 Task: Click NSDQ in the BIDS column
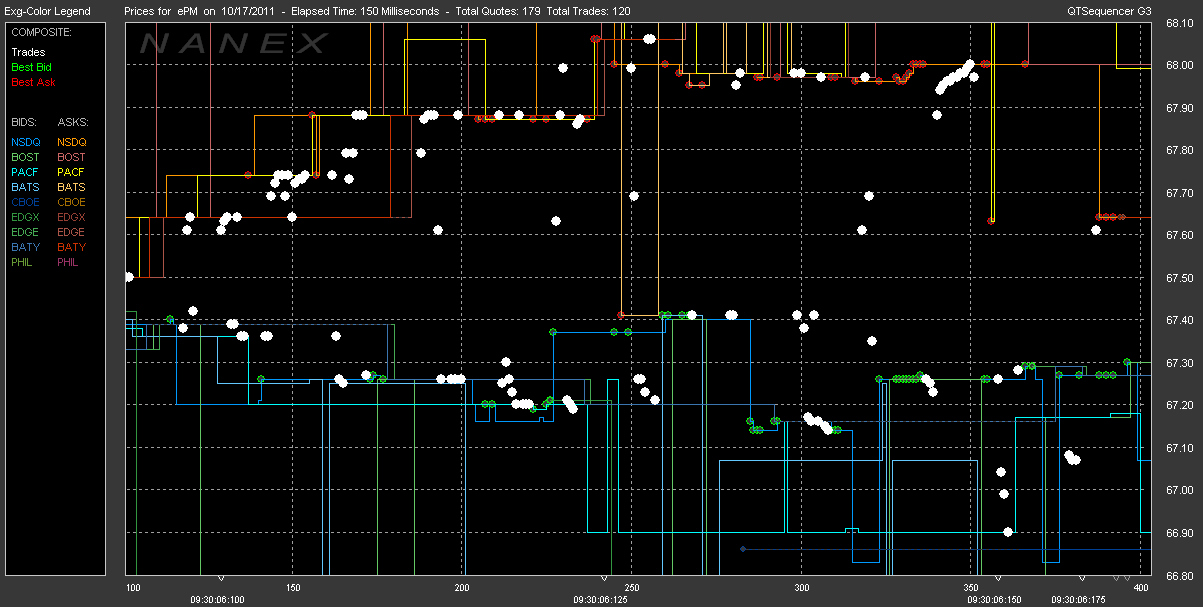pyautogui.click(x=25, y=142)
